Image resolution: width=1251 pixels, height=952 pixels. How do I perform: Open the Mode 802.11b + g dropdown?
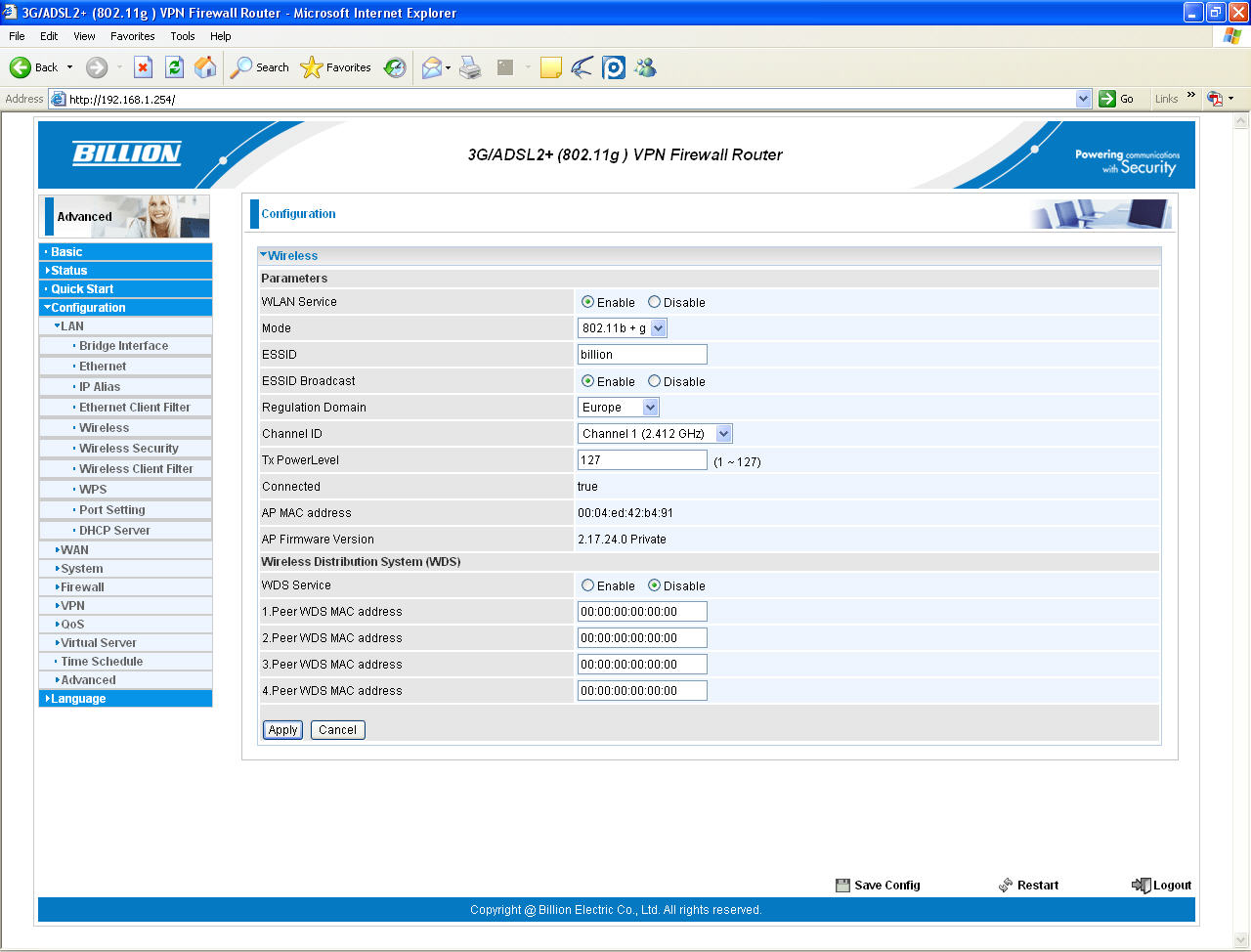coord(623,328)
